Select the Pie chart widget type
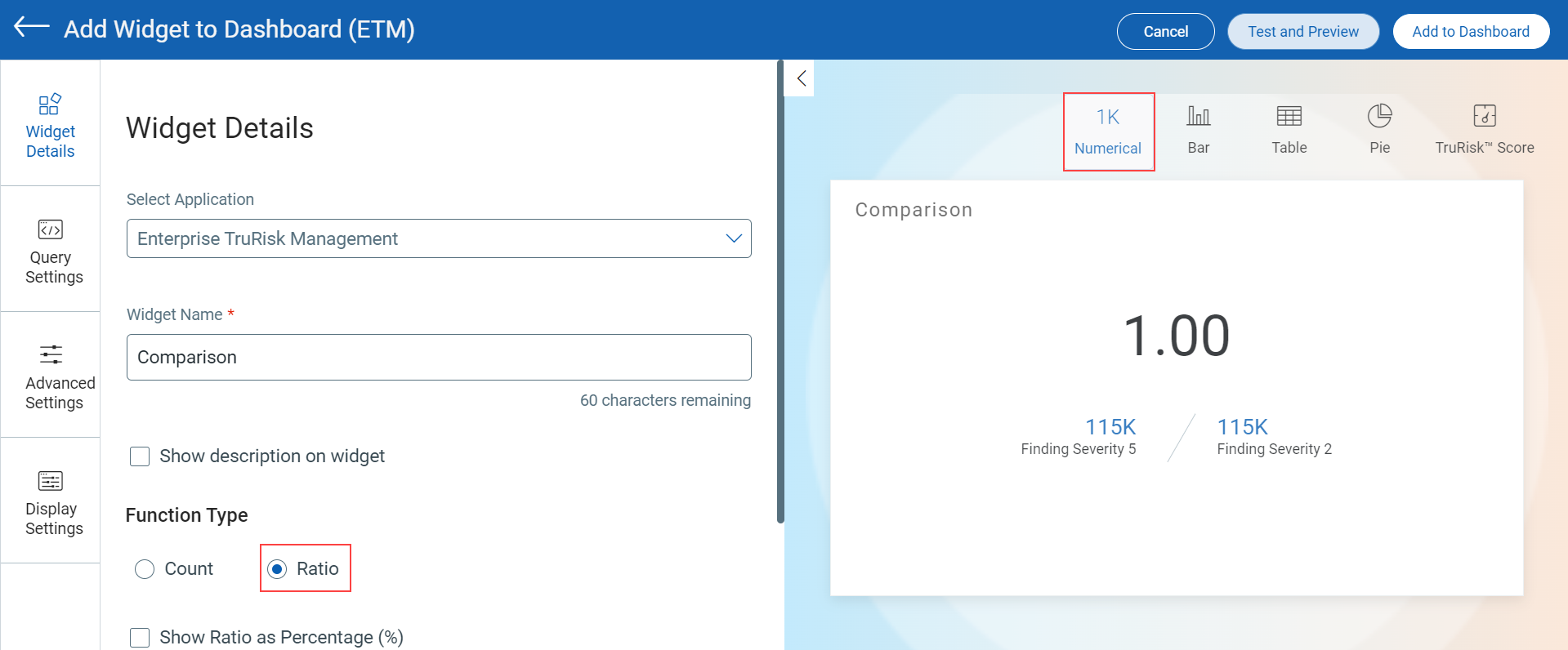Image resolution: width=1568 pixels, height=650 pixels. coord(1380,131)
